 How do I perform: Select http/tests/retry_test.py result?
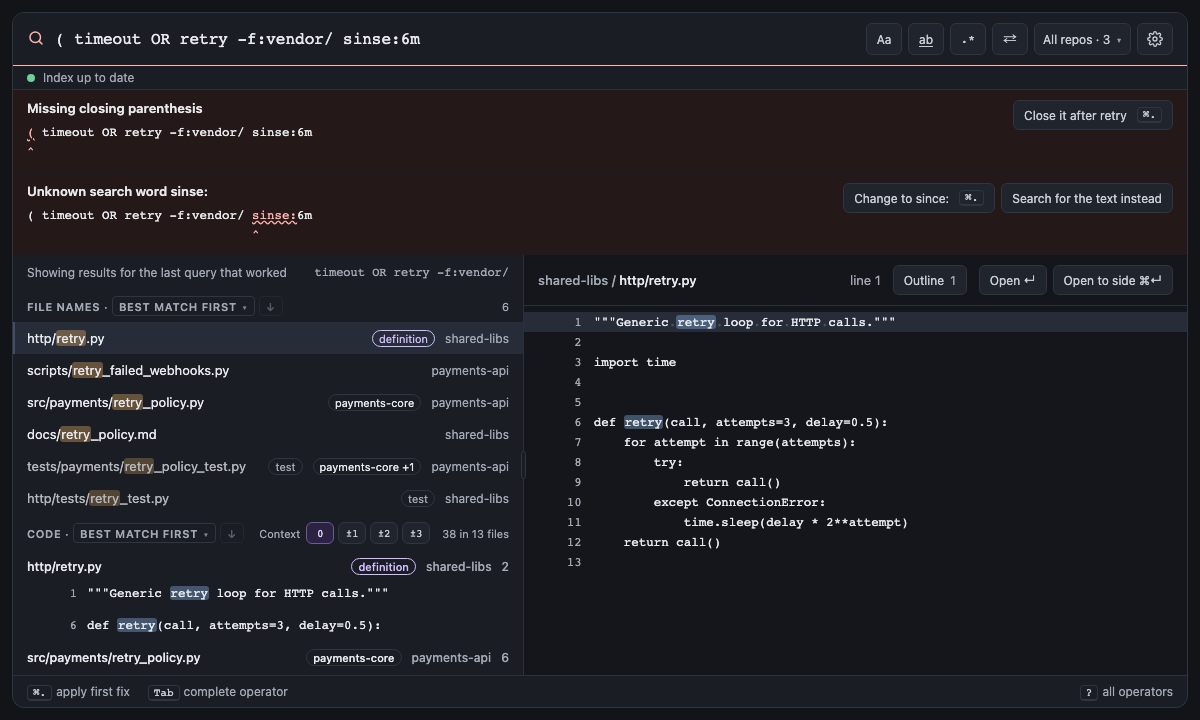268,499
